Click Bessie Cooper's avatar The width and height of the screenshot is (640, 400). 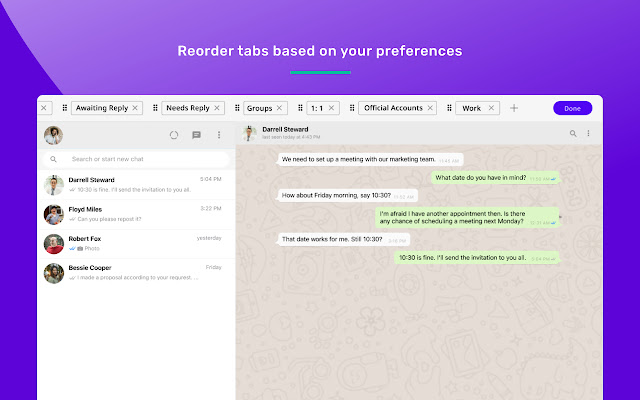[x=54, y=273]
